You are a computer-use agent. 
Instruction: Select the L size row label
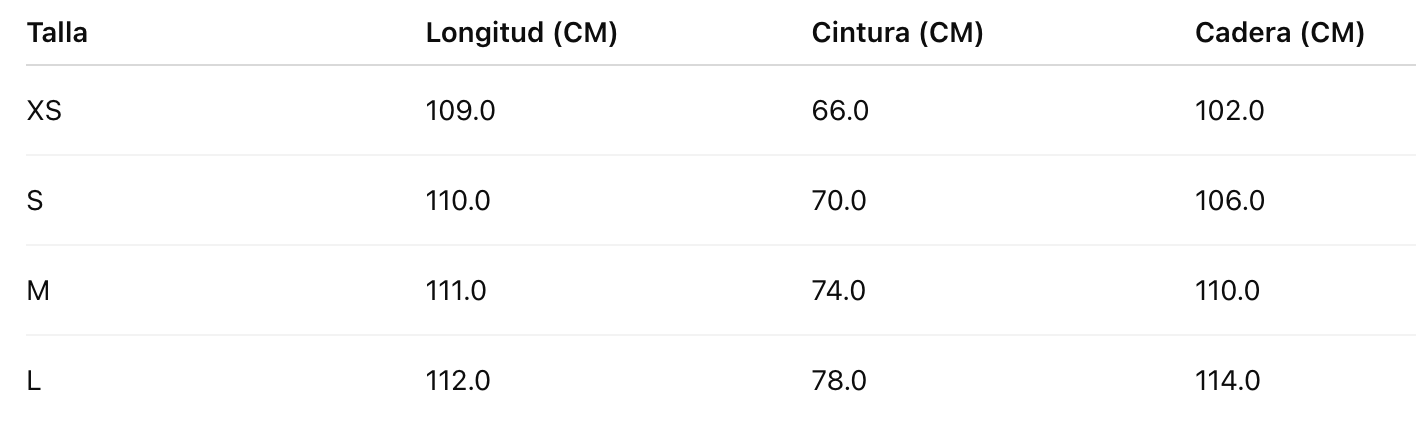(34, 381)
